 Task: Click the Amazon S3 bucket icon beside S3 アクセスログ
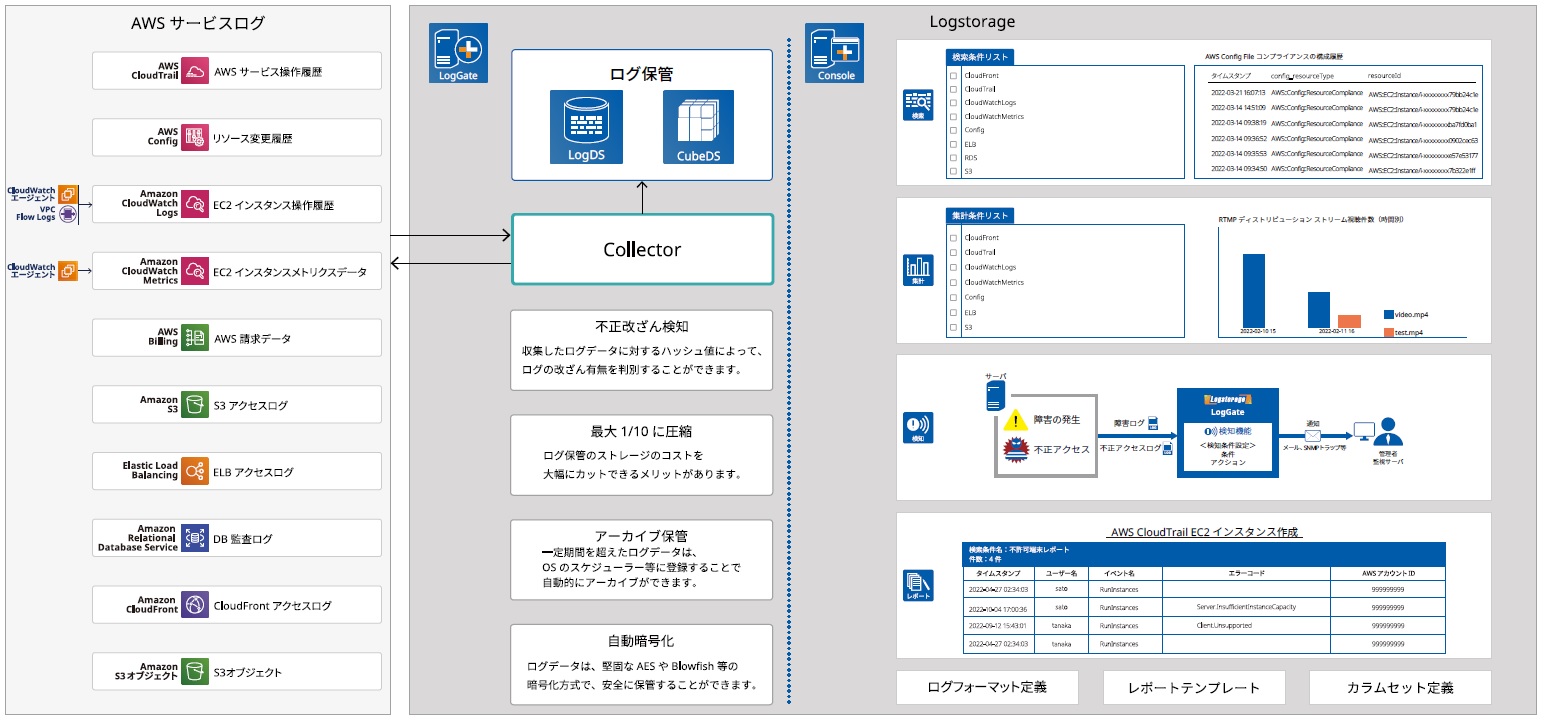pos(195,405)
